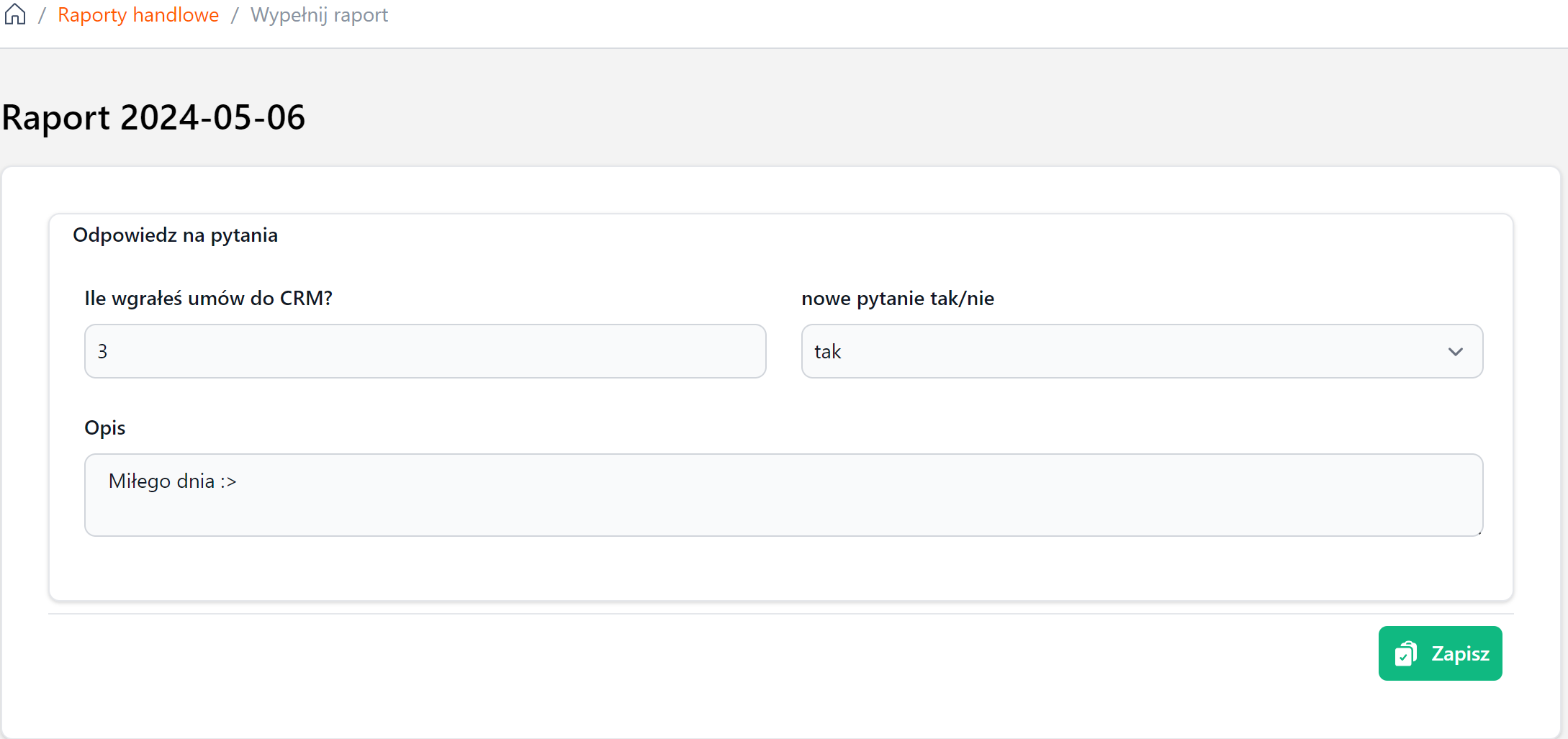Click the 'nowe pytanie tak/nie' label
Viewport: 1568px width, 739px height.
pos(898,299)
